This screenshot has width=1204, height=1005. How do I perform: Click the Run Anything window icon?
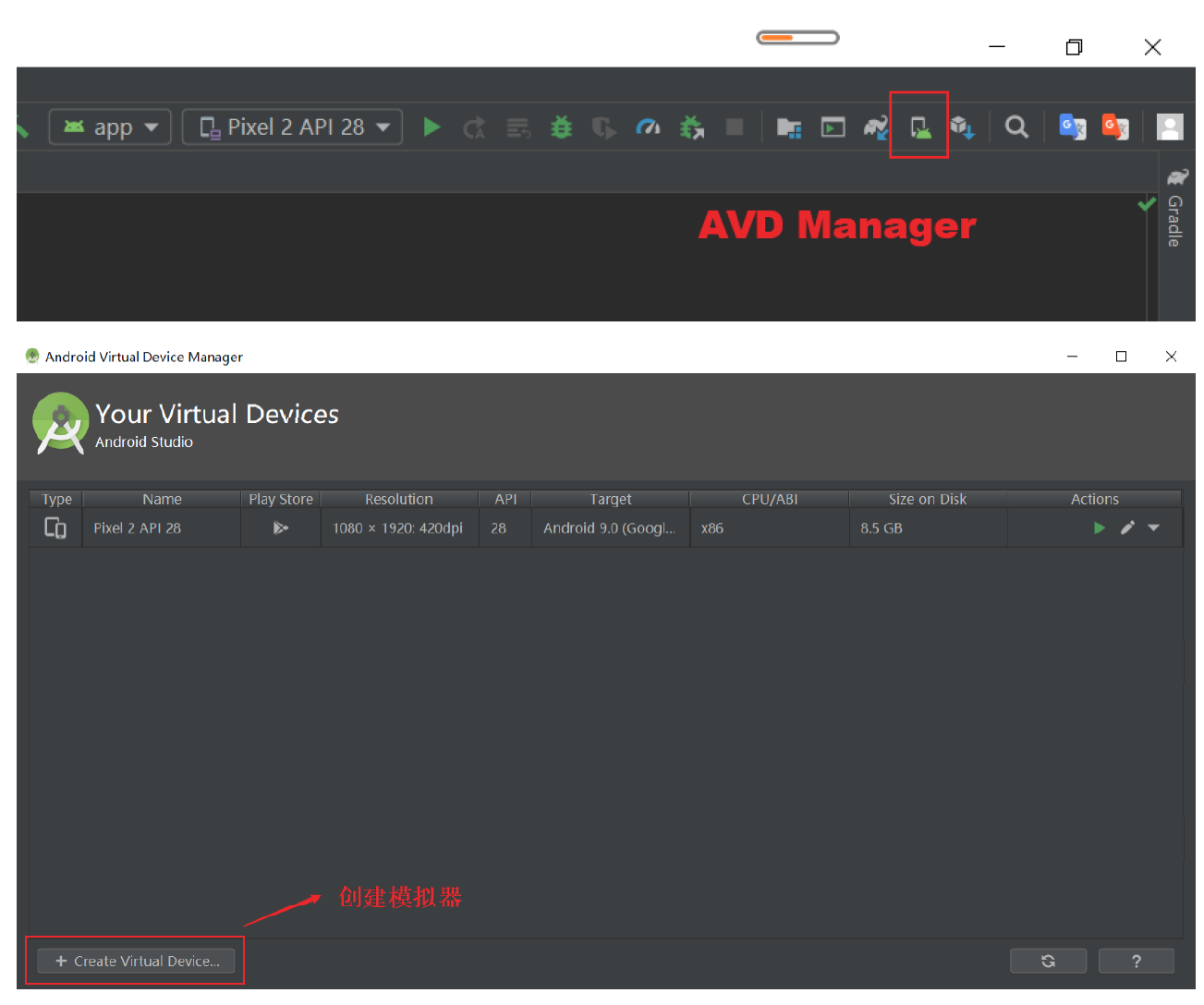833,127
